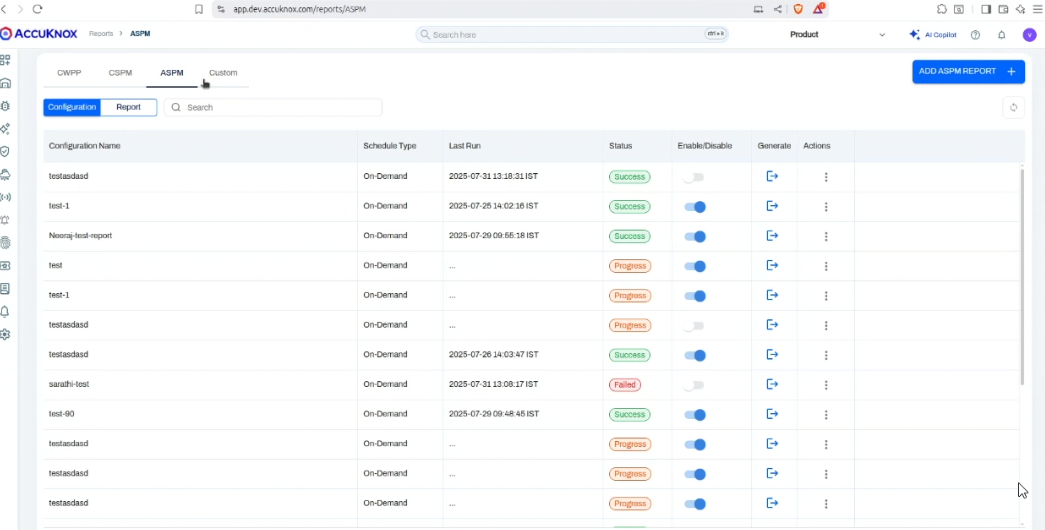1045x530 pixels.
Task: Click ADD ASPM REPORT button
Action: coord(968,71)
